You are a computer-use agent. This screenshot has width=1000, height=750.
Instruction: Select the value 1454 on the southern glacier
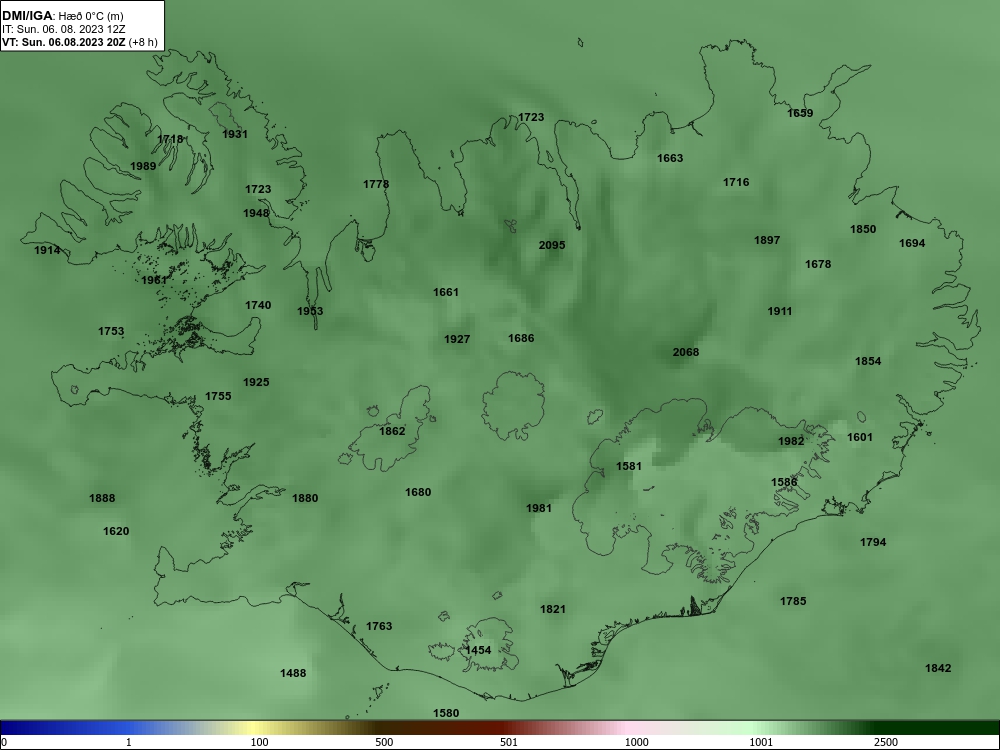pyautogui.click(x=478, y=651)
